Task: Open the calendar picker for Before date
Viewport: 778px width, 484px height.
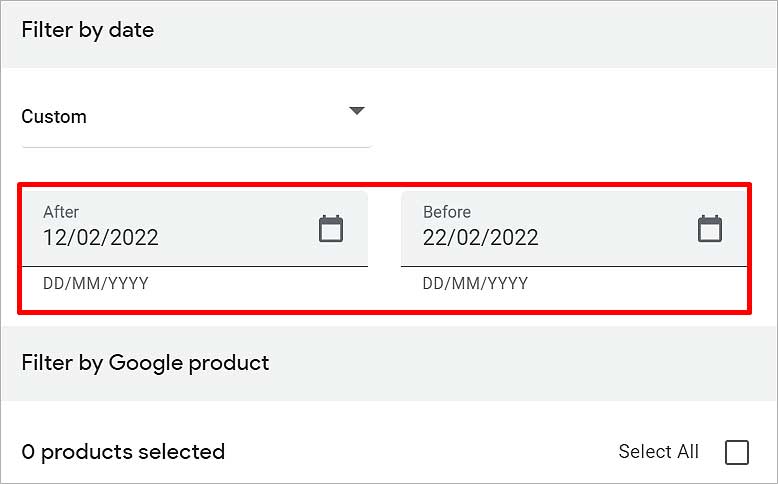Action: click(x=710, y=228)
